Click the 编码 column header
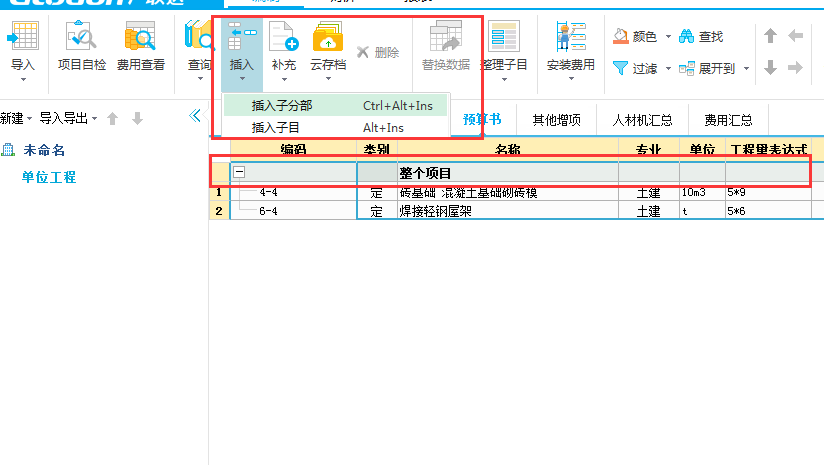This screenshot has height=465, width=824. click(293, 149)
